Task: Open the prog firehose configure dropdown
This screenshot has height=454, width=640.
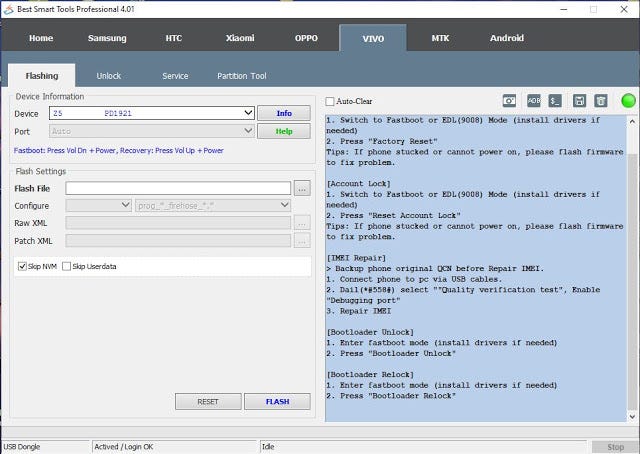Action: (284, 205)
